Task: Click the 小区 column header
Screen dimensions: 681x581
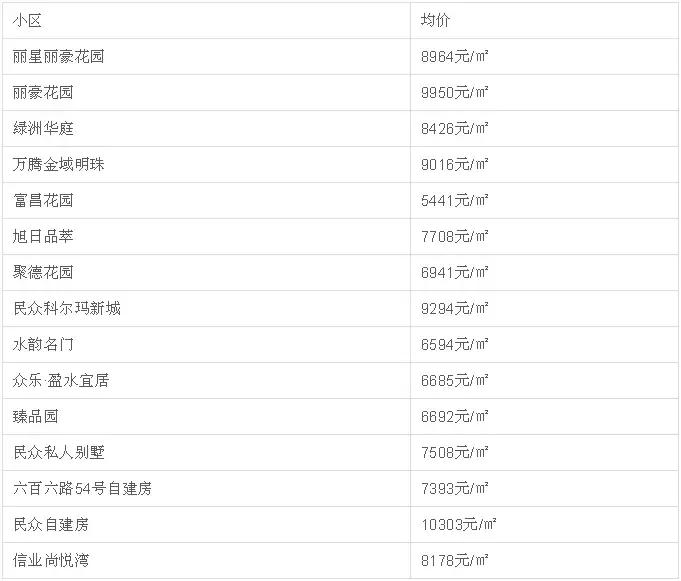Action: point(28,21)
